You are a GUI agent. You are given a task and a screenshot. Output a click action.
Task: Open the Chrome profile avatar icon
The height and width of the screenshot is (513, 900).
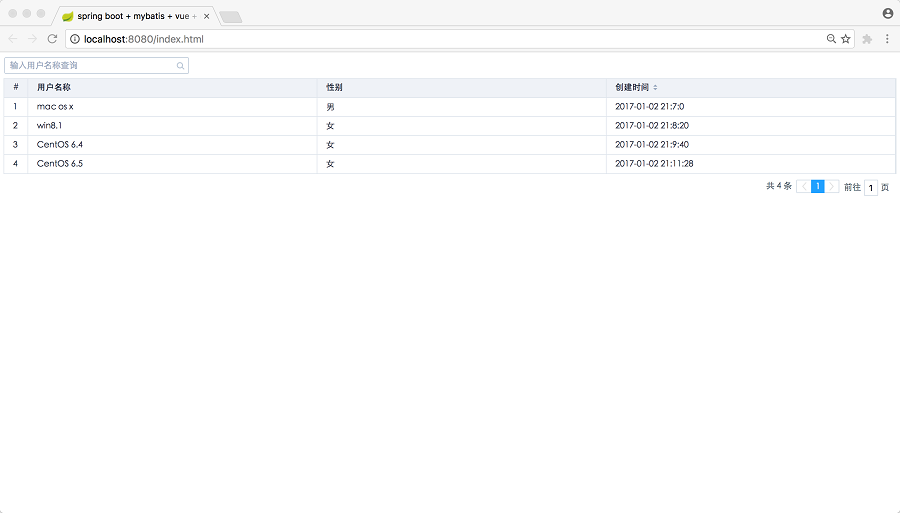[888, 13]
